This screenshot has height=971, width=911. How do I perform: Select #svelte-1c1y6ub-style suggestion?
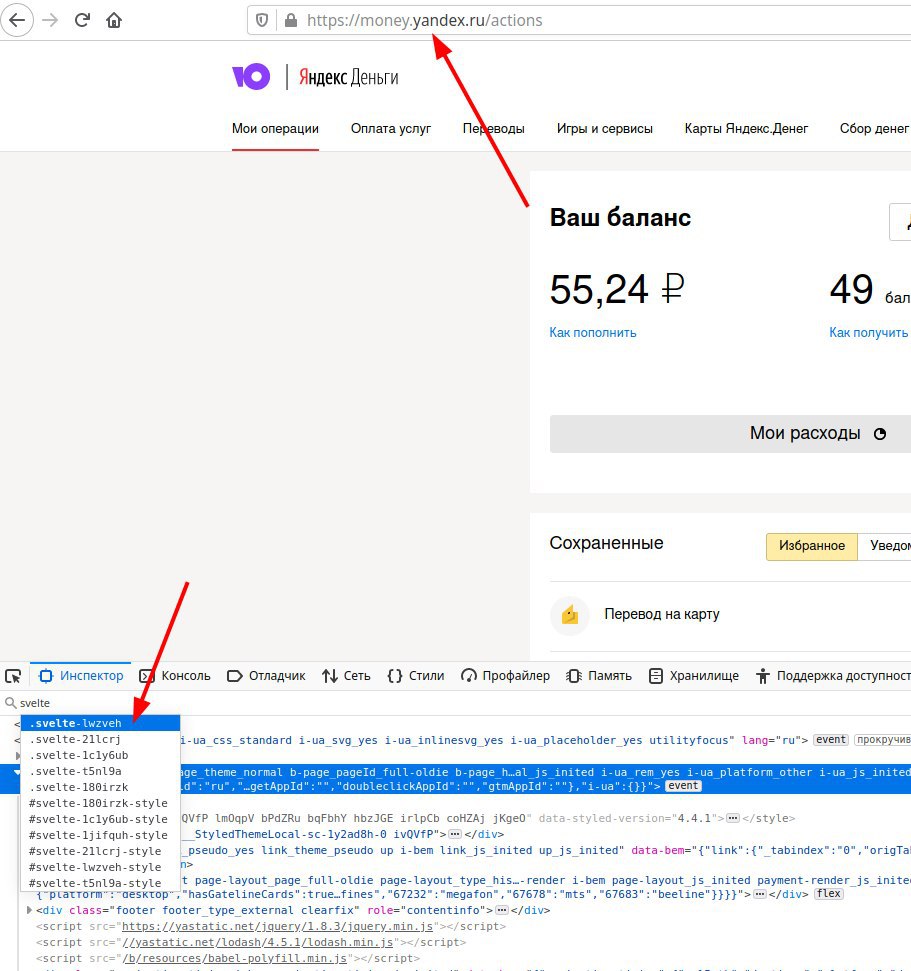(101, 820)
